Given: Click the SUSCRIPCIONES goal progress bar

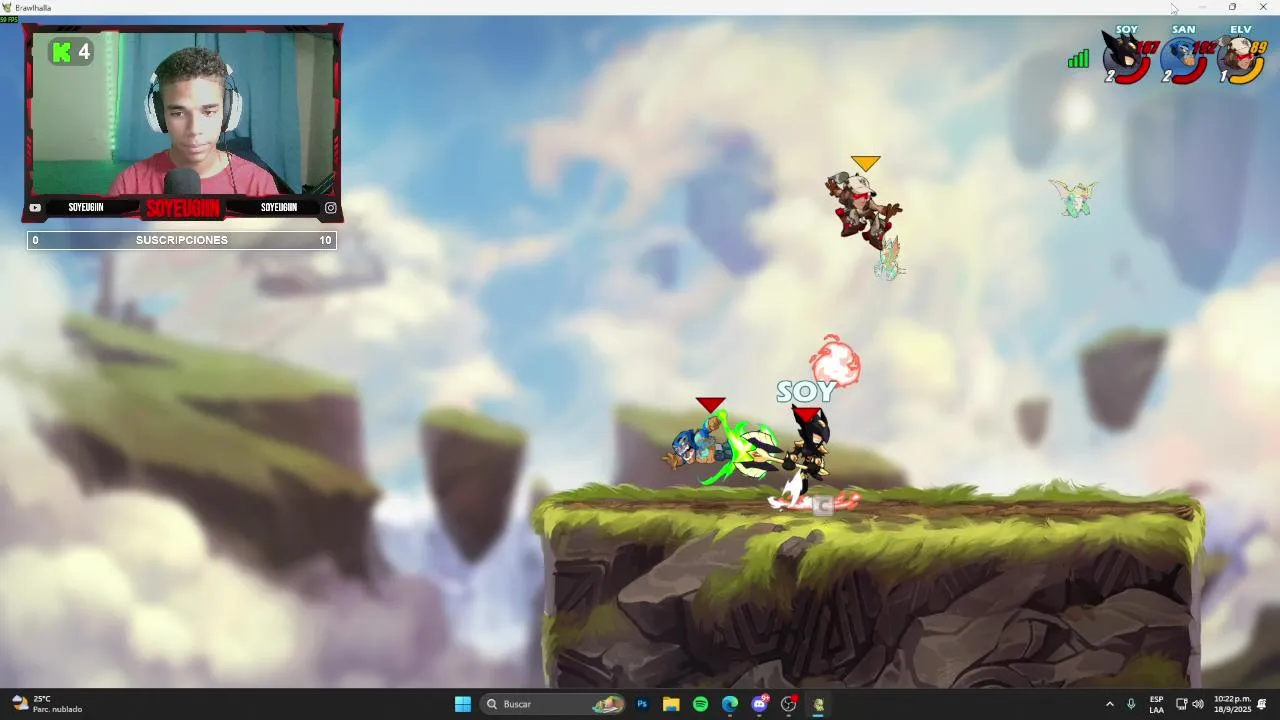Looking at the screenshot, I should tap(182, 240).
